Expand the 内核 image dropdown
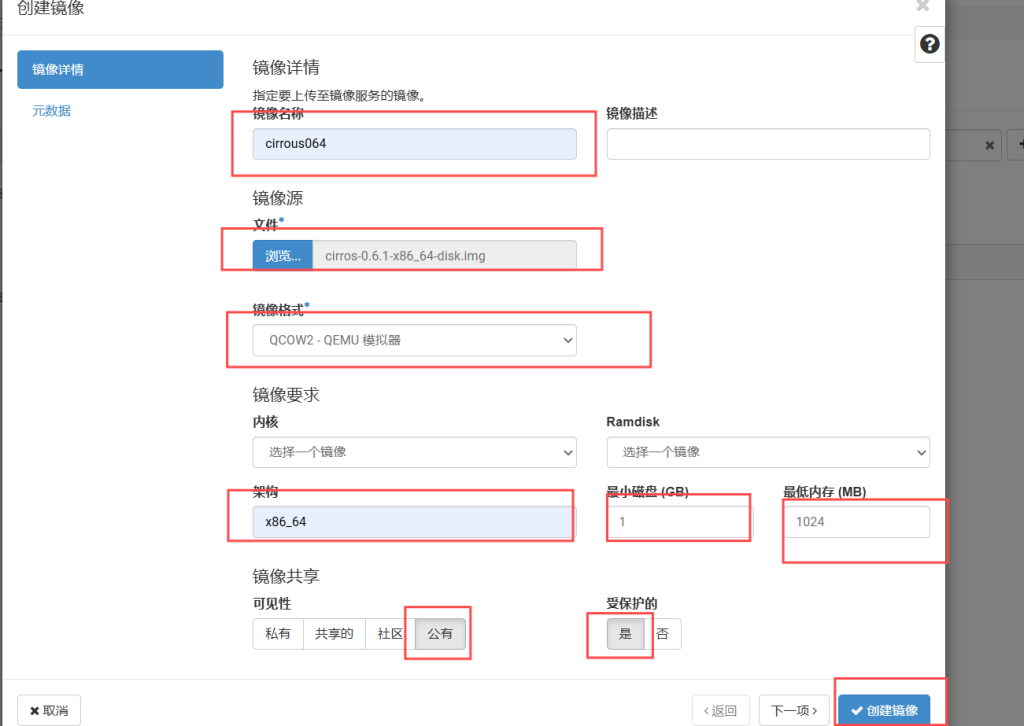This screenshot has height=726, width=1024. point(414,452)
